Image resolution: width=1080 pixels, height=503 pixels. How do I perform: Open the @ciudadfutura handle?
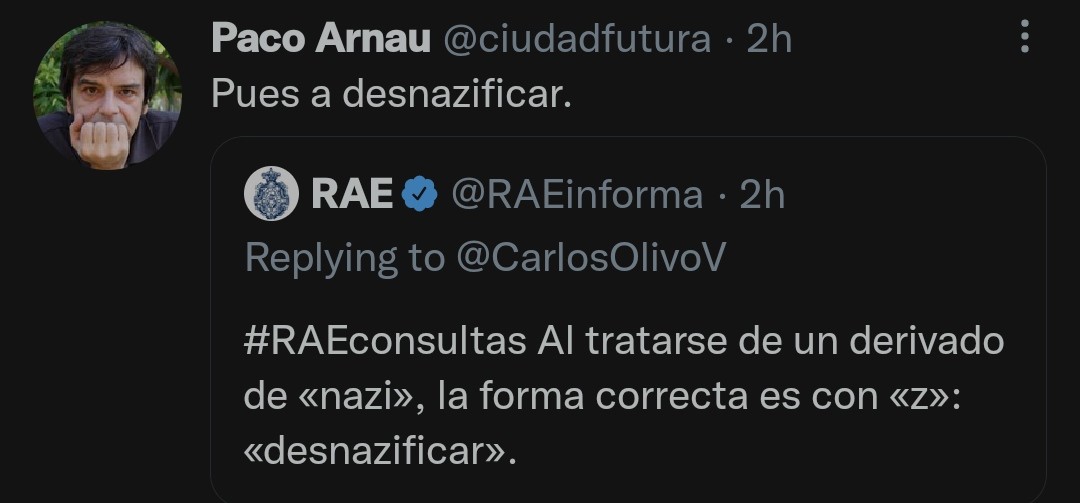click(576, 39)
